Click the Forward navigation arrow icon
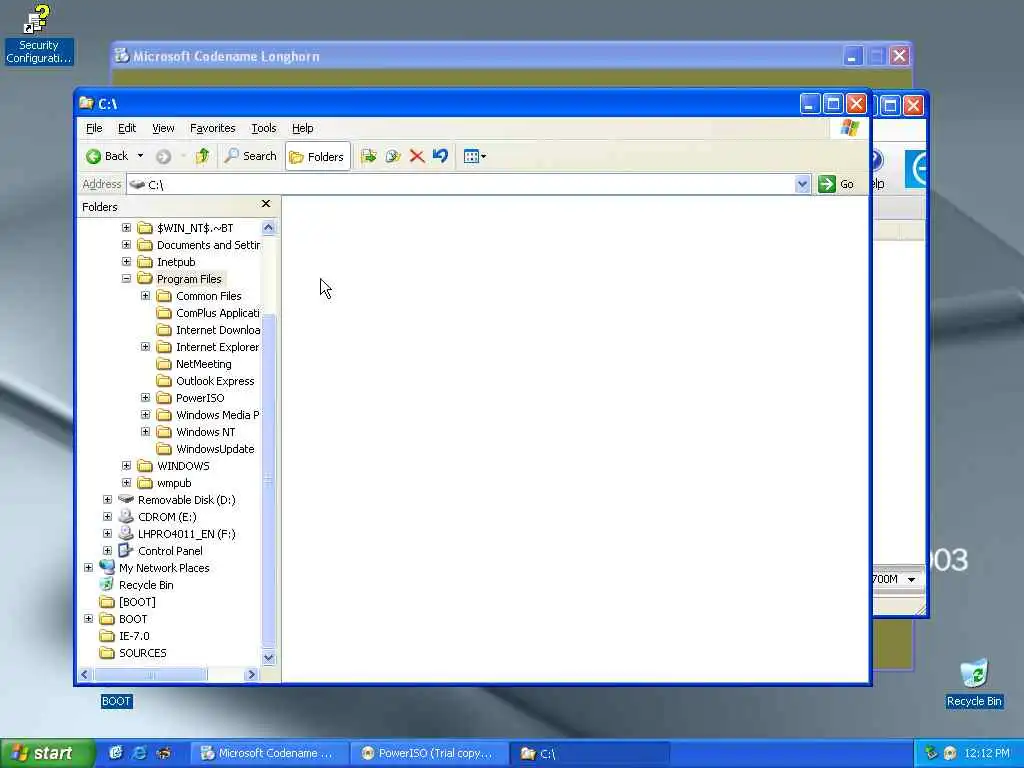 pyautogui.click(x=163, y=156)
